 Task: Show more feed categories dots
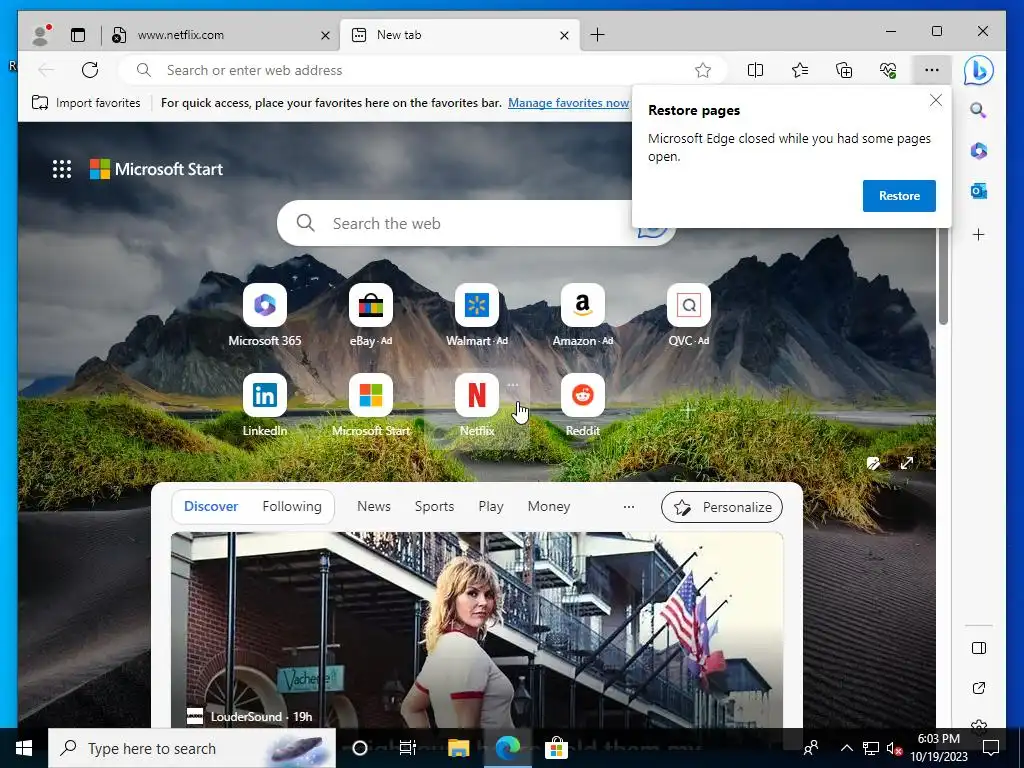pyautogui.click(x=628, y=507)
